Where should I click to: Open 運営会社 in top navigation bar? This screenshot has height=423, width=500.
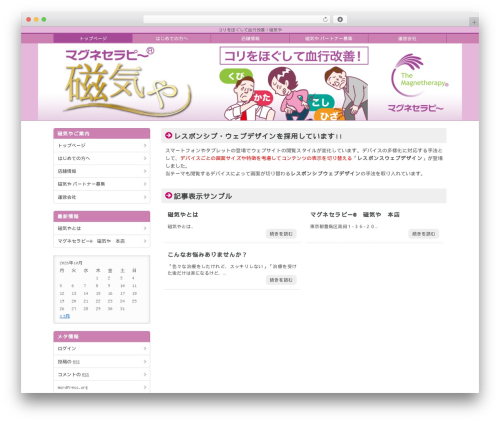pos(407,39)
